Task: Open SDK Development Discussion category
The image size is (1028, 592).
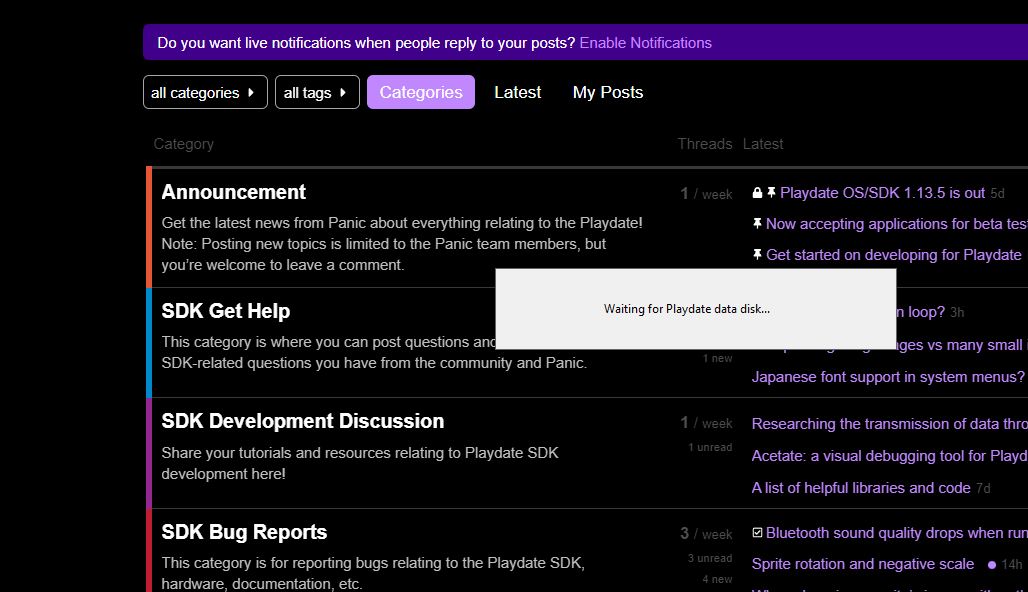Action: [302, 421]
